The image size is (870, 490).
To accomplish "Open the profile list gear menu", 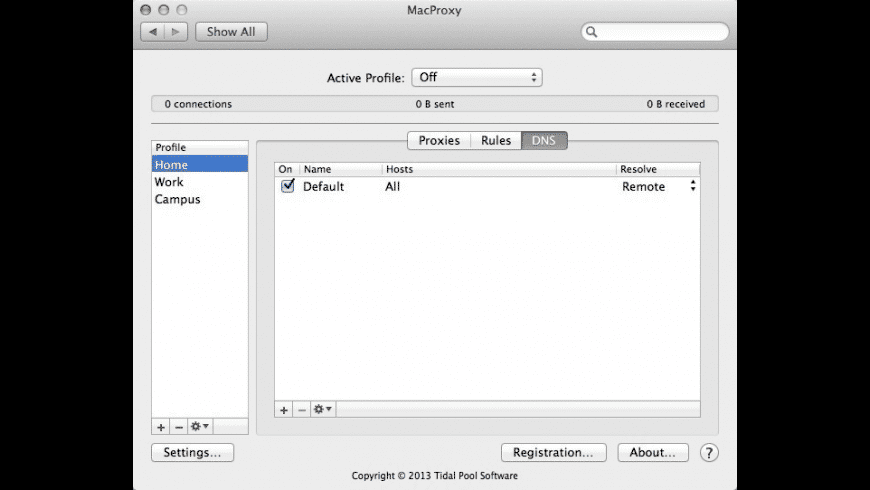I will (x=200, y=427).
